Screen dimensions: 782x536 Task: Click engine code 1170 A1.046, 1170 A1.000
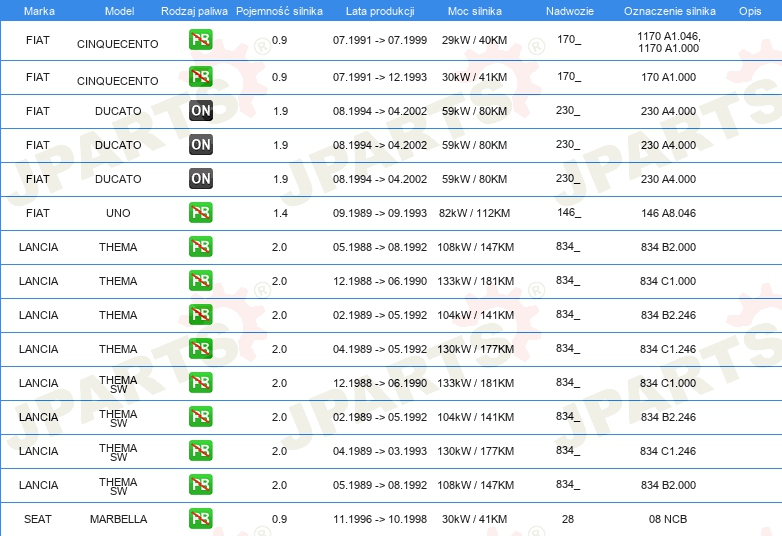tap(669, 42)
